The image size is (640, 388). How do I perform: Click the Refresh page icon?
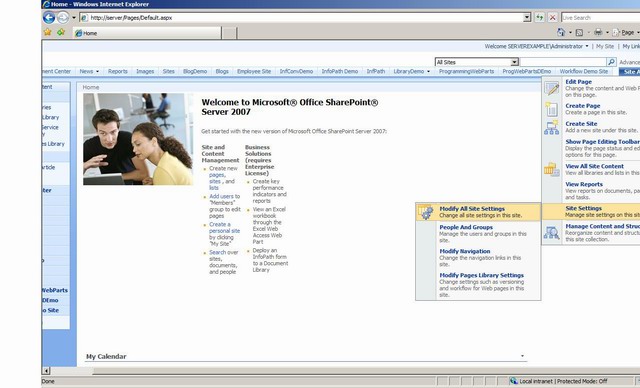[x=540, y=18]
